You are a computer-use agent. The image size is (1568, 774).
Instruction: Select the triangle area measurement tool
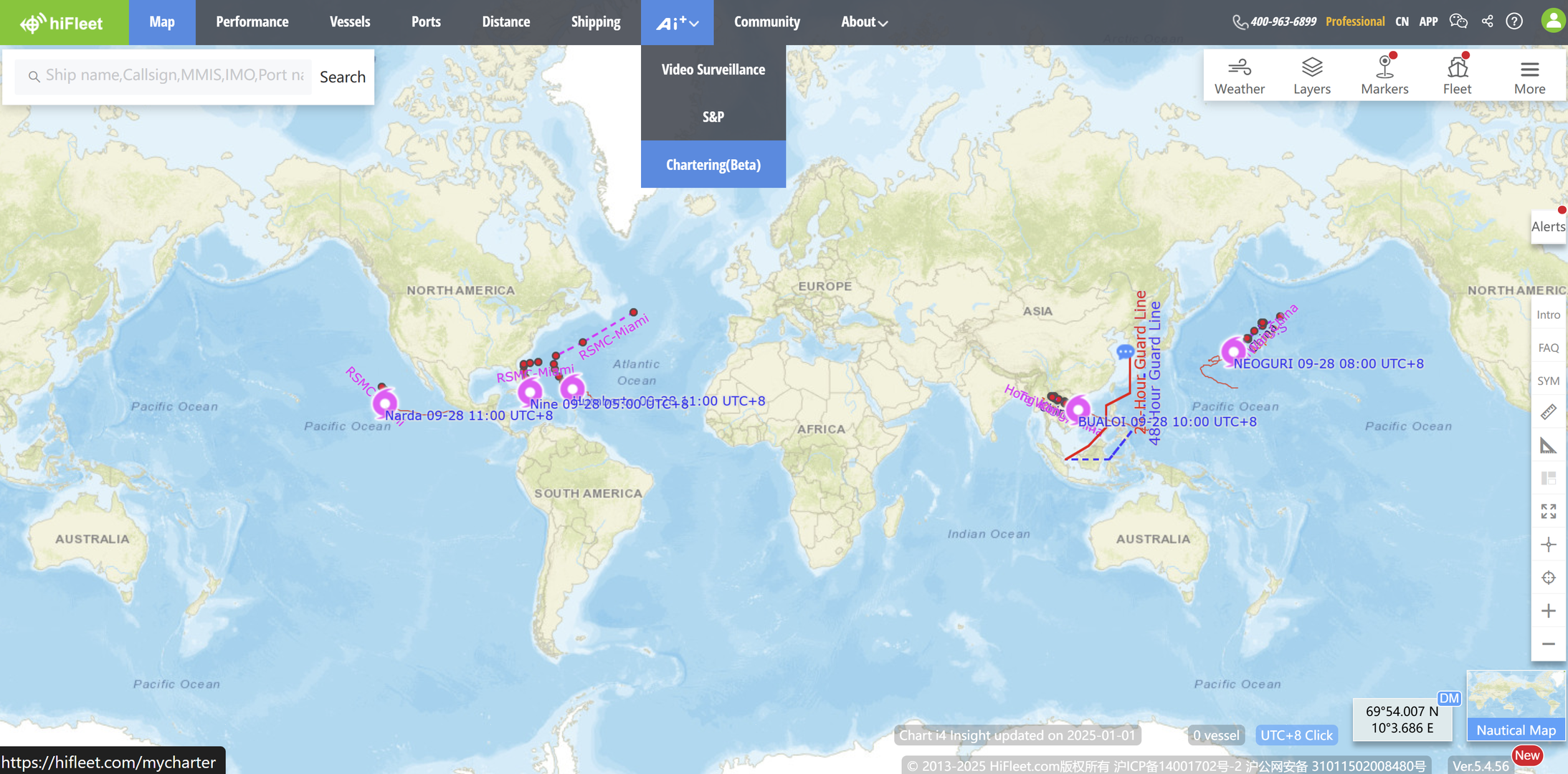coord(1548,446)
